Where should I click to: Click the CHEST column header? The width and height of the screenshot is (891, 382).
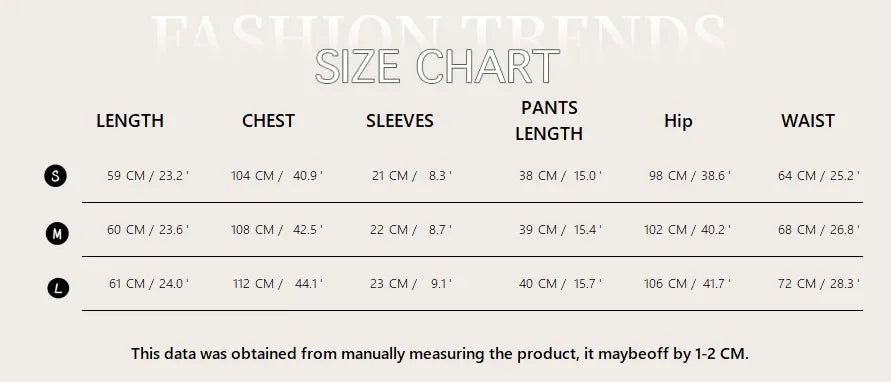click(268, 121)
